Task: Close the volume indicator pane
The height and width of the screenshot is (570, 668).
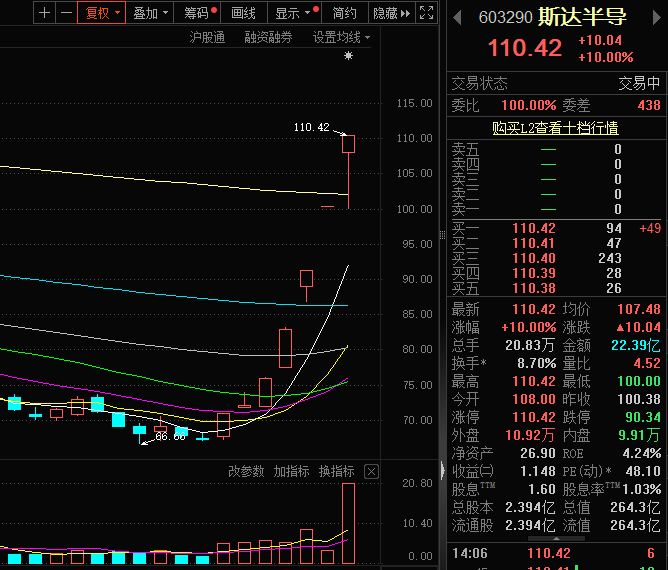Action: click(371, 472)
